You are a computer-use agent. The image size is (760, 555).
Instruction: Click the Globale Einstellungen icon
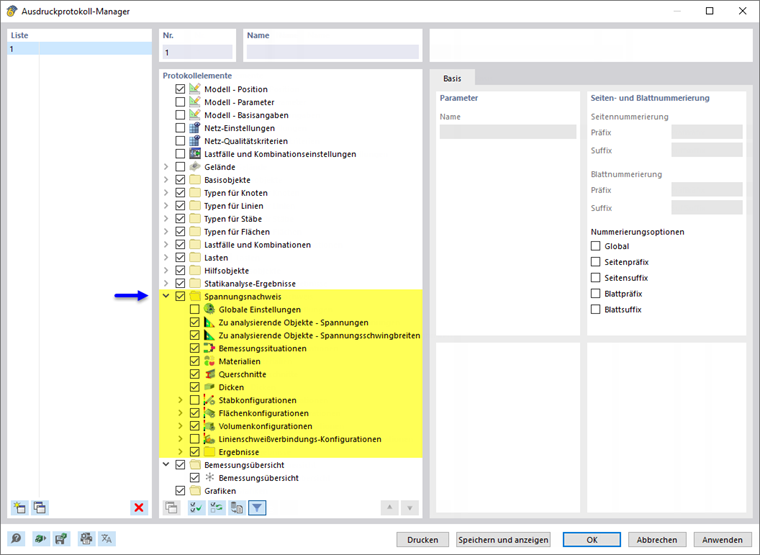tap(209, 309)
